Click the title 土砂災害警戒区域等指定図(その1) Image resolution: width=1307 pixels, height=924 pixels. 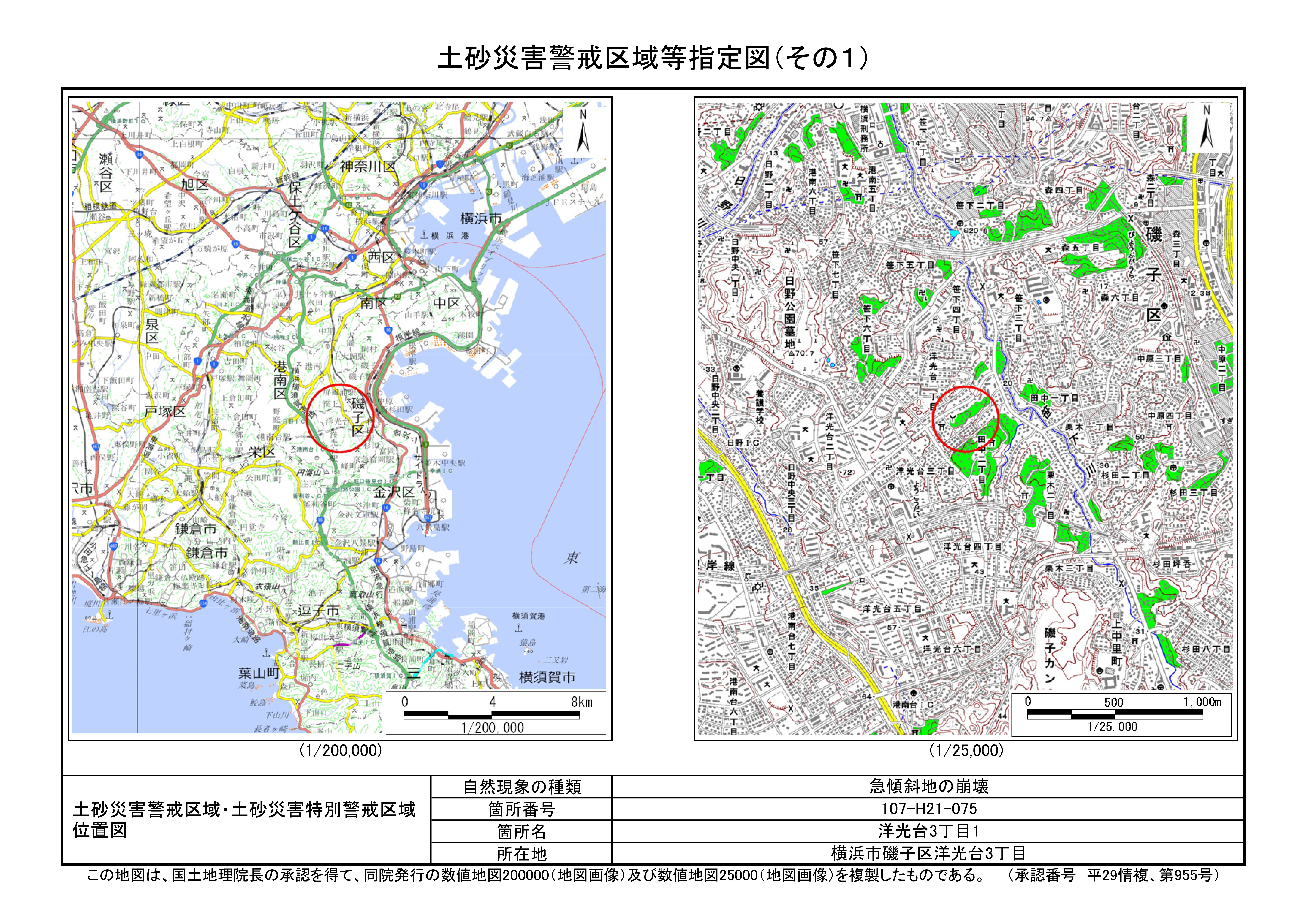point(653,58)
